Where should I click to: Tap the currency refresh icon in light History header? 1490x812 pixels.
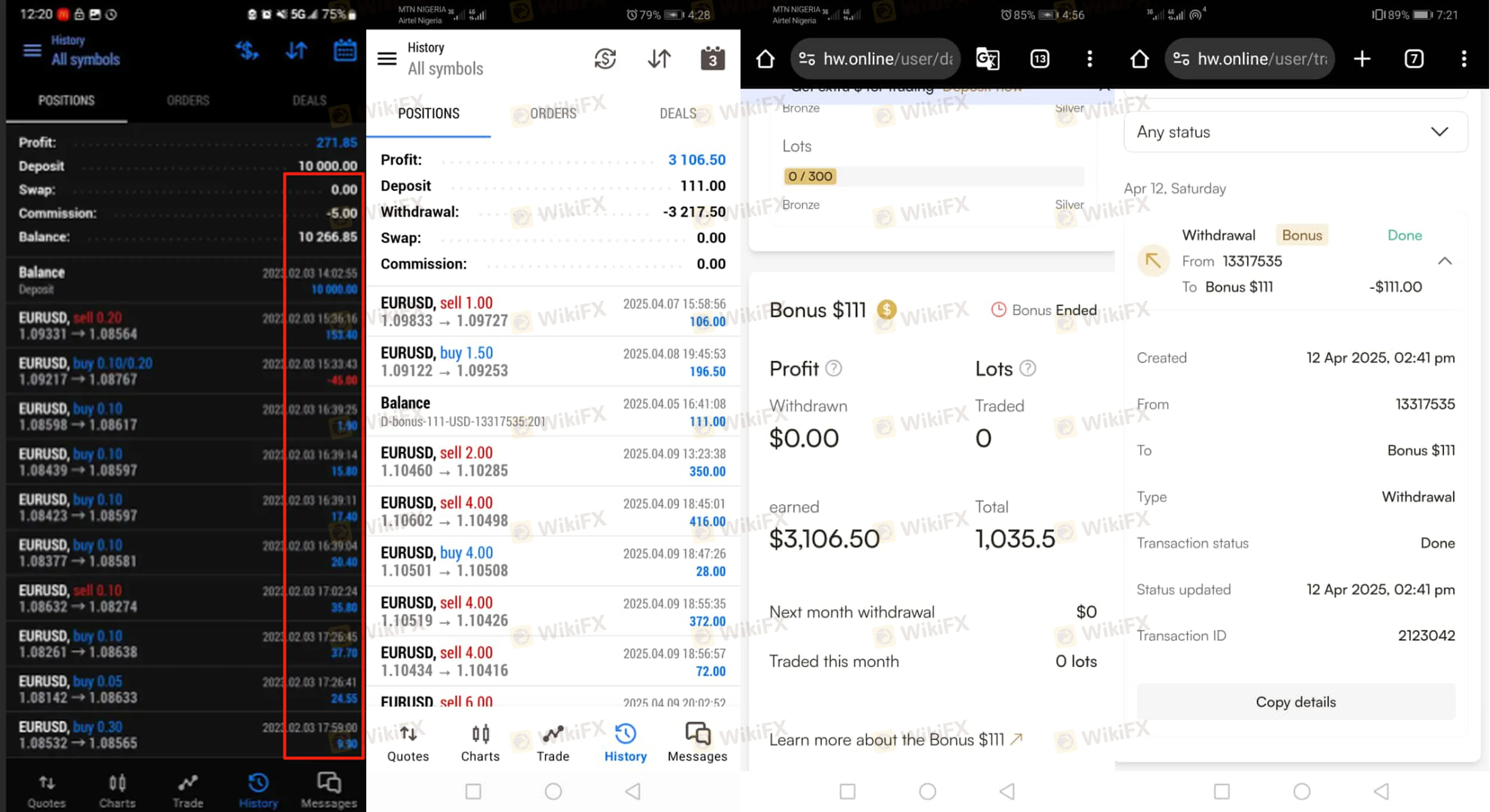click(605, 58)
